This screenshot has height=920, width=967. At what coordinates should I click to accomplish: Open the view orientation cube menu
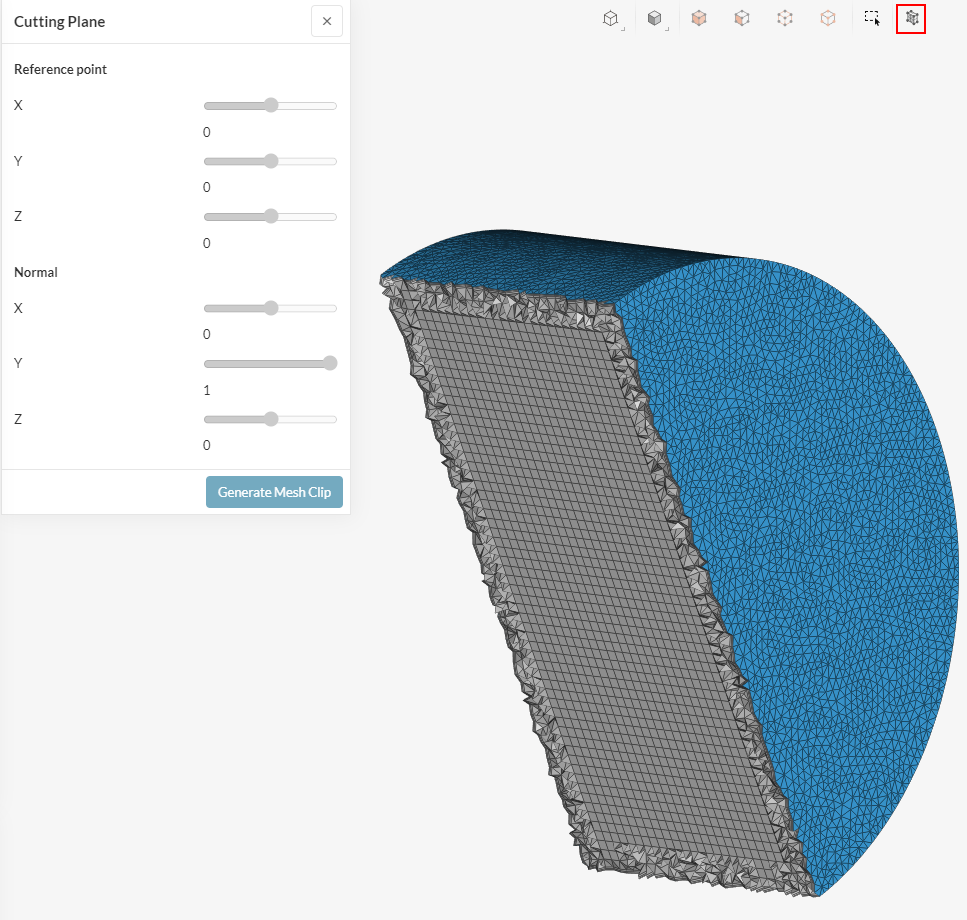610,18
